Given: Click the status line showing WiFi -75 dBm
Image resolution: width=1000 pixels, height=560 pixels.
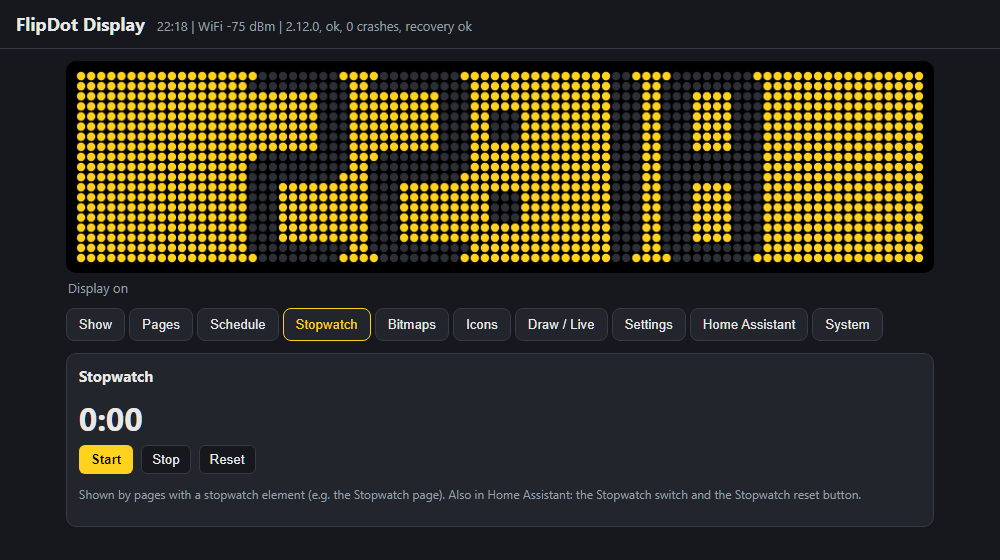Looking at the screenshot, I should coord(314,27).
